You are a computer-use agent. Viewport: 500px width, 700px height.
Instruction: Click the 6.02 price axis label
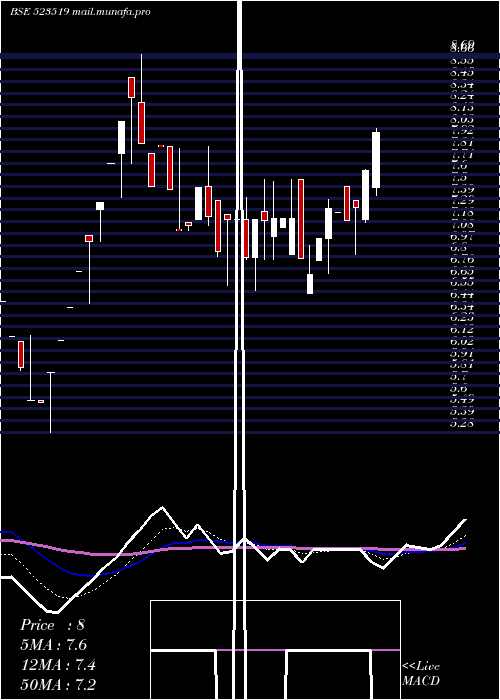pos(462,342)
